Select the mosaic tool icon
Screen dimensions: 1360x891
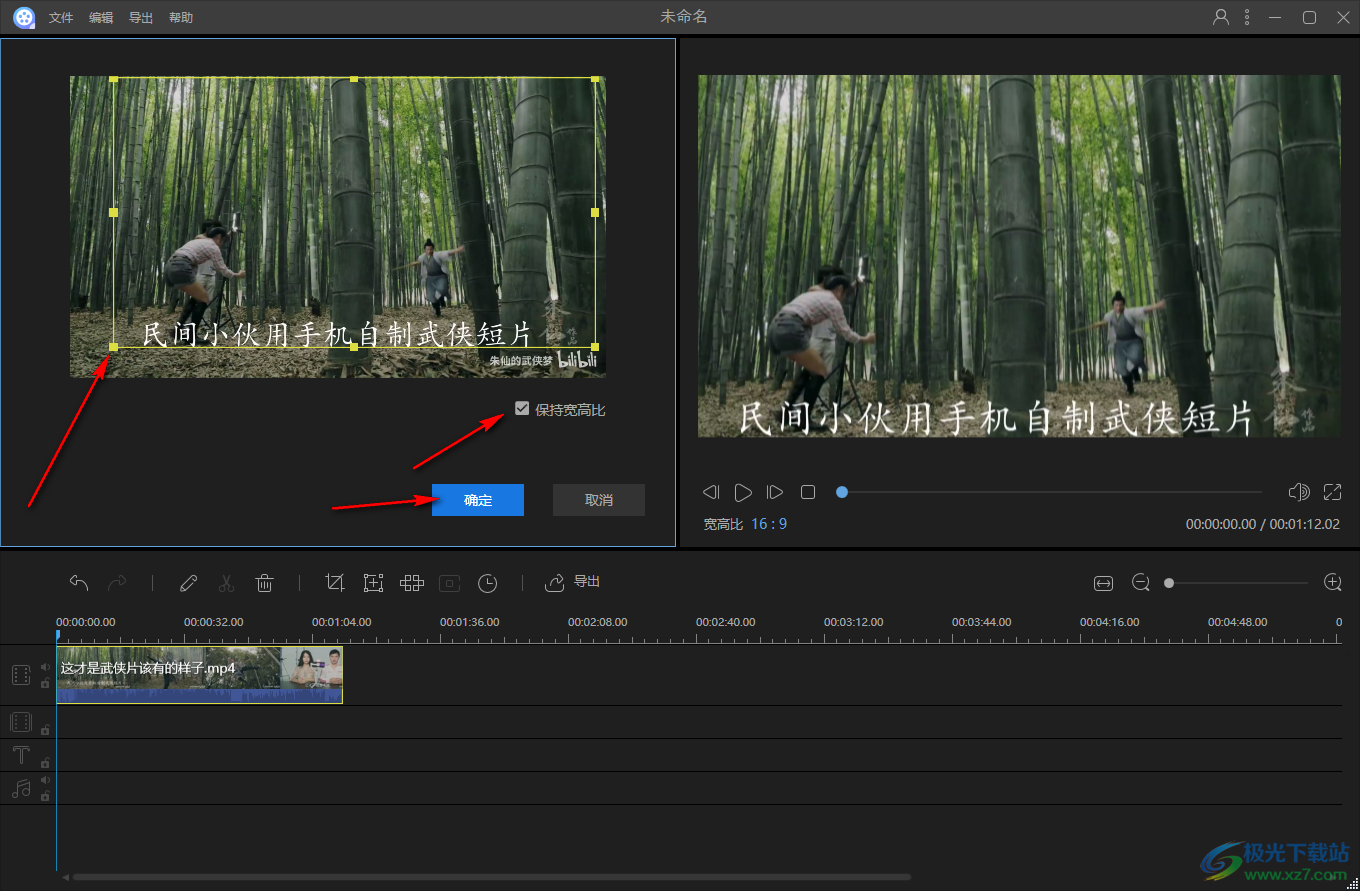point(412,583)
